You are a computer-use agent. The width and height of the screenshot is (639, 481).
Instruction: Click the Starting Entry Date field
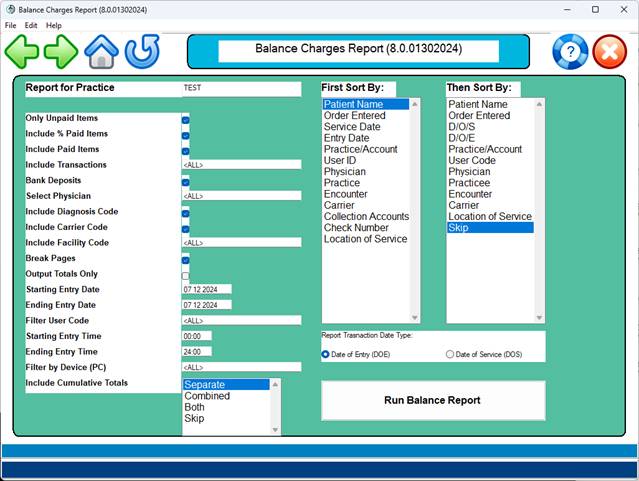tap(206, 290)
